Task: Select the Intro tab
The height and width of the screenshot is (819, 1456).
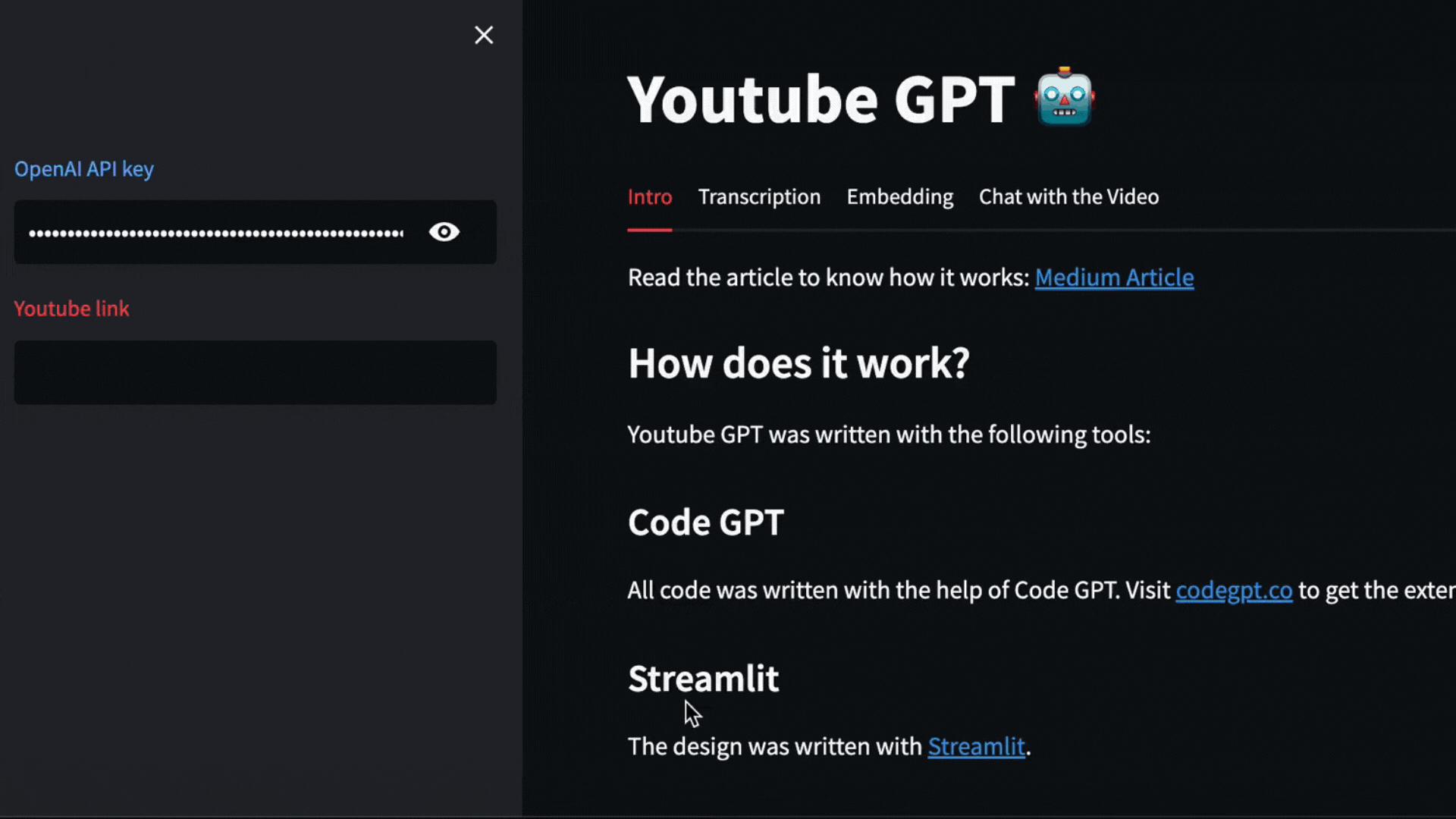Action: click(x=649, y=197)
